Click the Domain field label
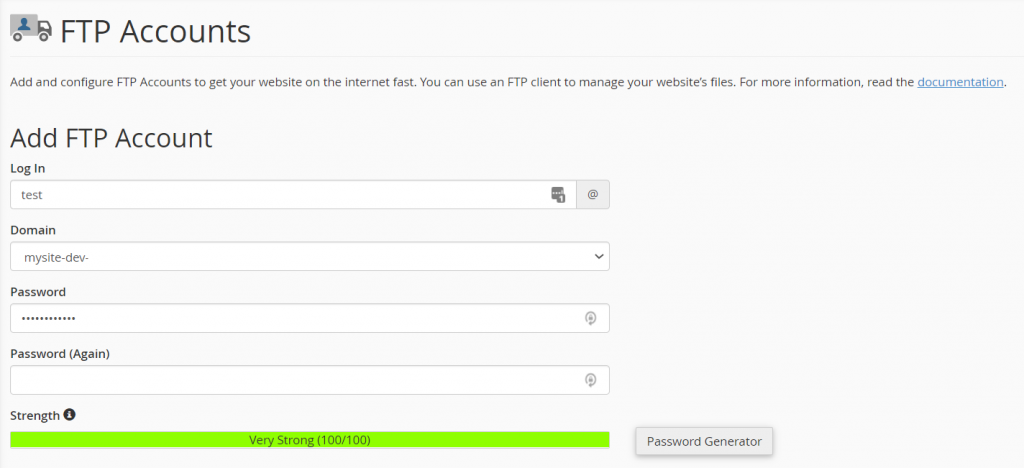This screenshot has width=1024, height=468. (33, 230)
